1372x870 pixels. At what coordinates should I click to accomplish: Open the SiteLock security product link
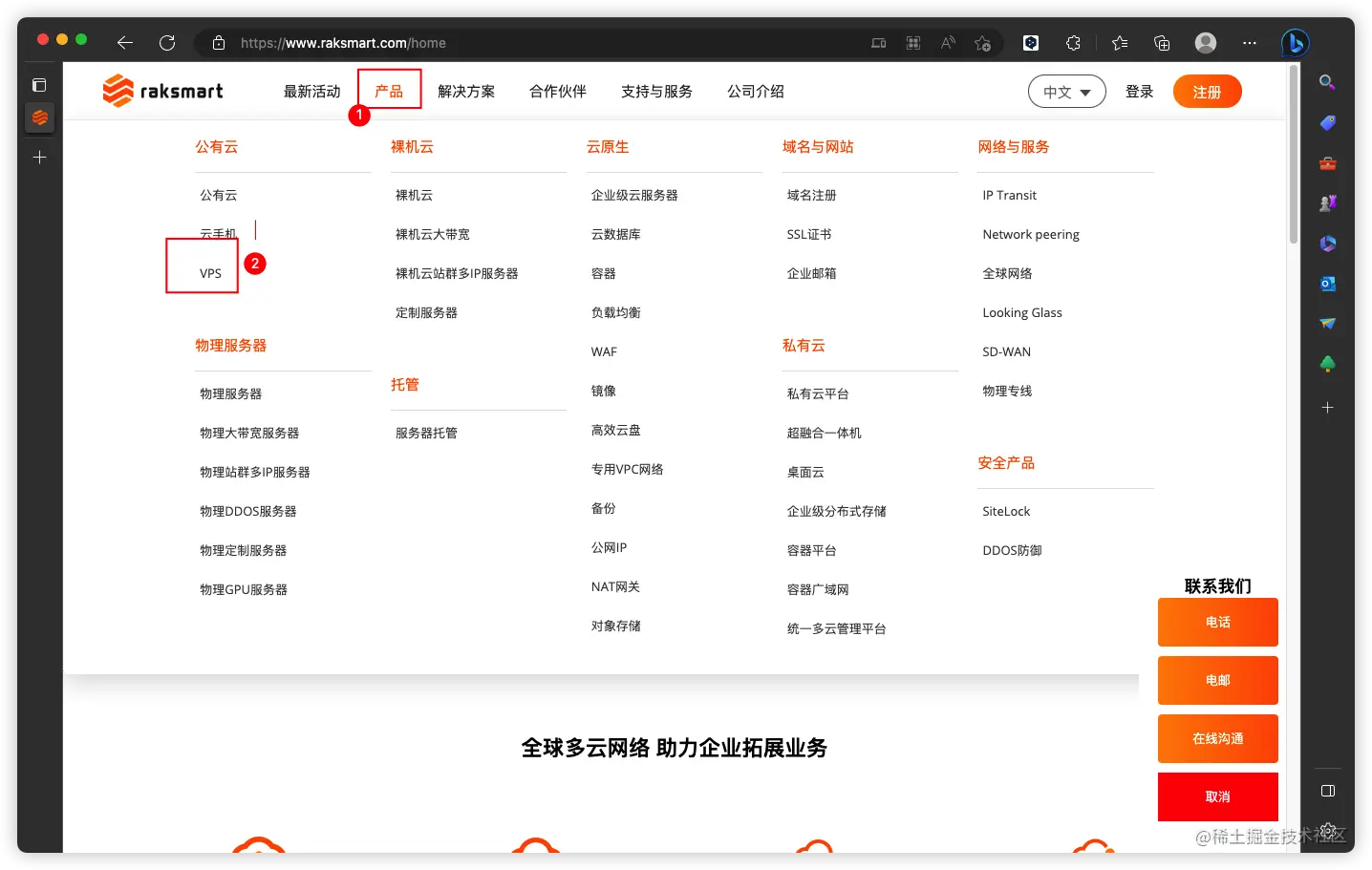[1006, 511]
